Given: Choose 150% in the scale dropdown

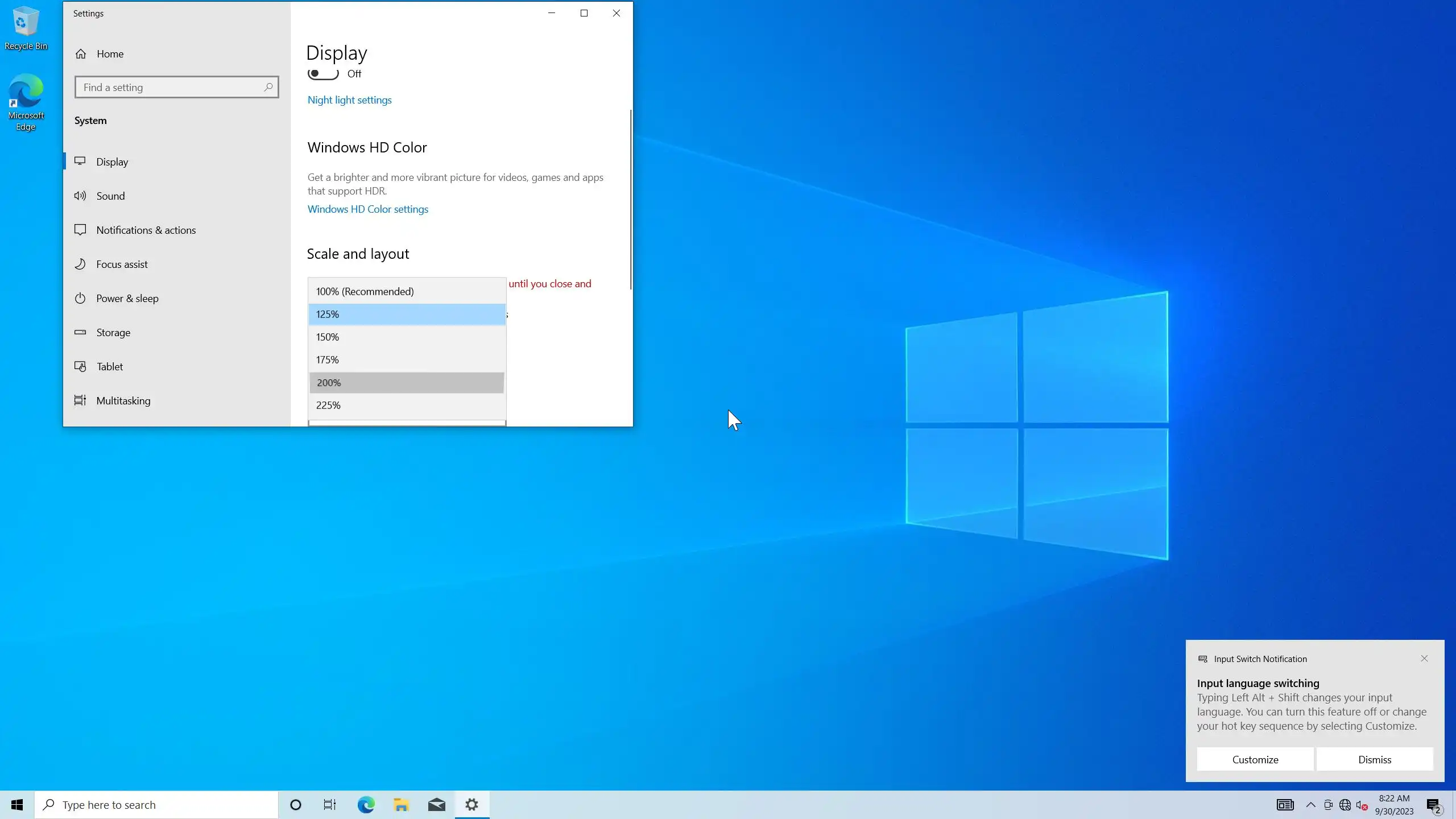Looking at the screenshot, I should click(x=328, y=337).
